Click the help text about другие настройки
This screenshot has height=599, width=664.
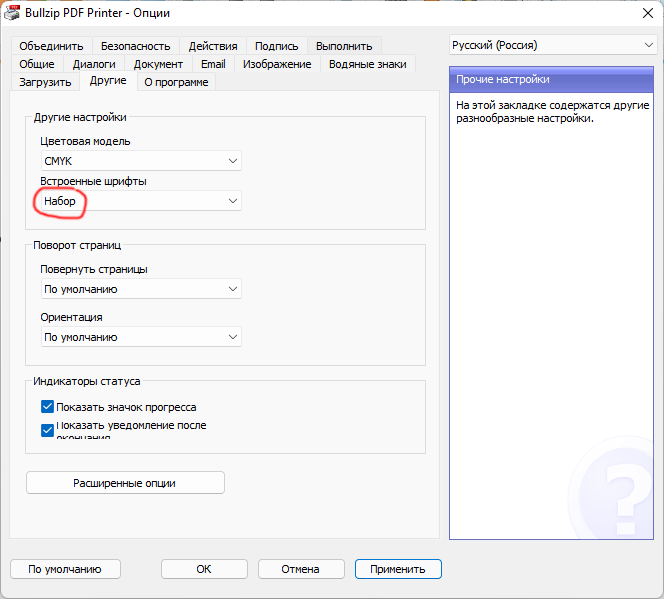point(553,112)
